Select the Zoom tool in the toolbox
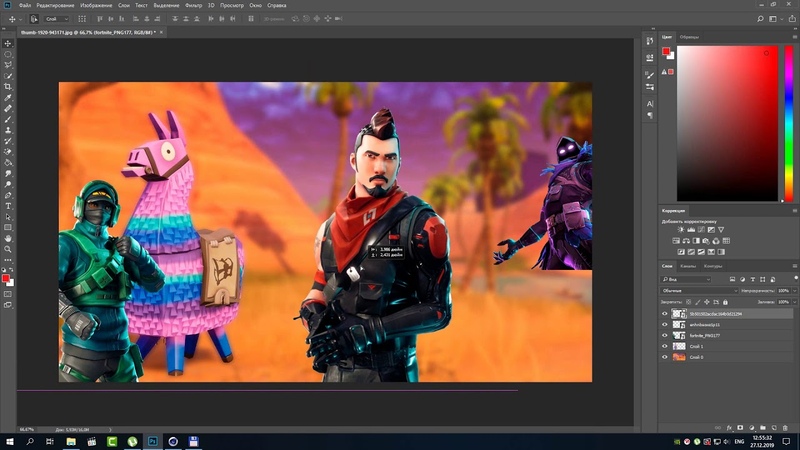The width and height of the screenshot is (800, 450). [8, 249]
